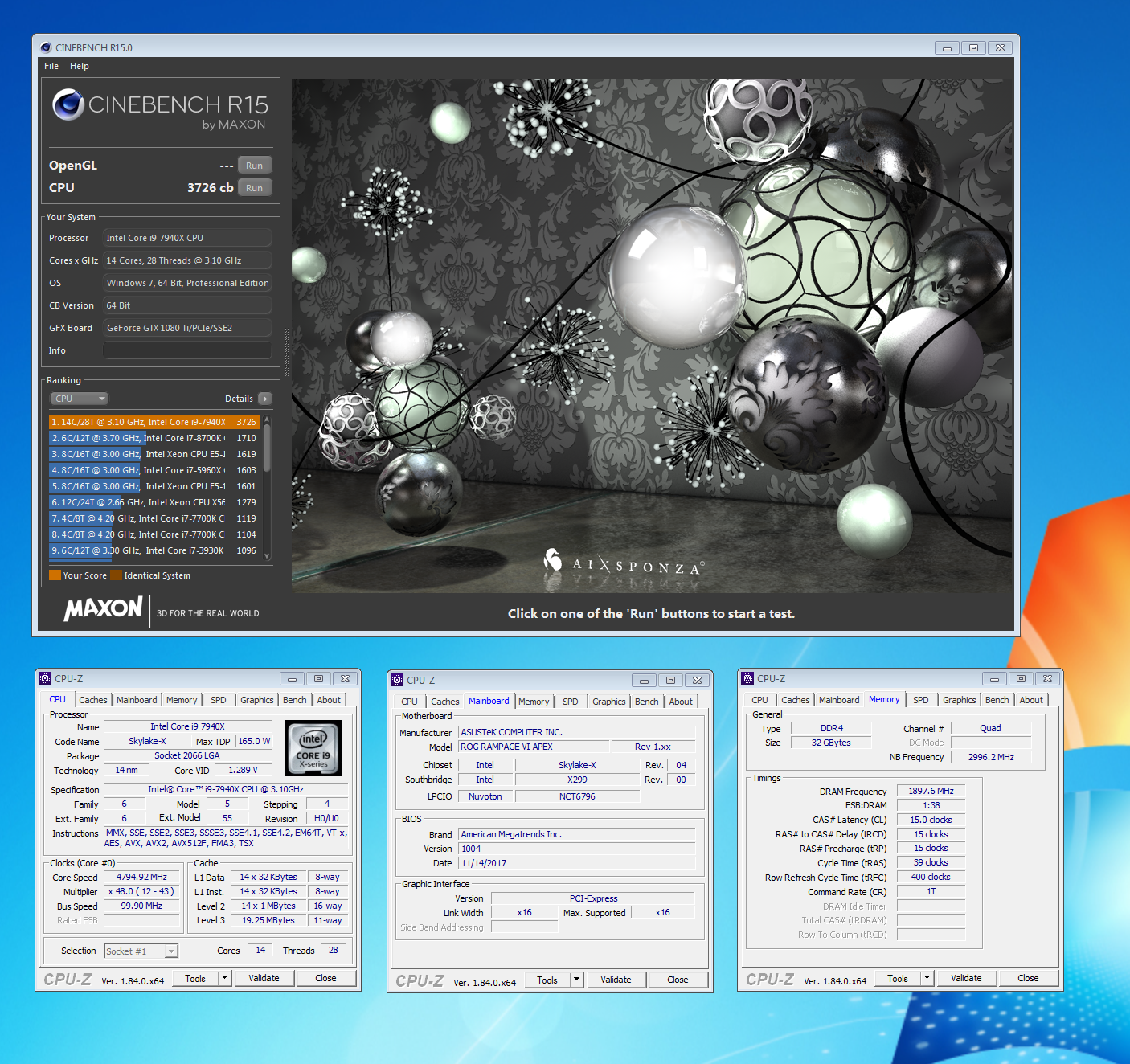Open Socket #1 selection dropdown in CPU-Z
The width and height of the screenshot is (1130, 1064).
pos(141,951)
